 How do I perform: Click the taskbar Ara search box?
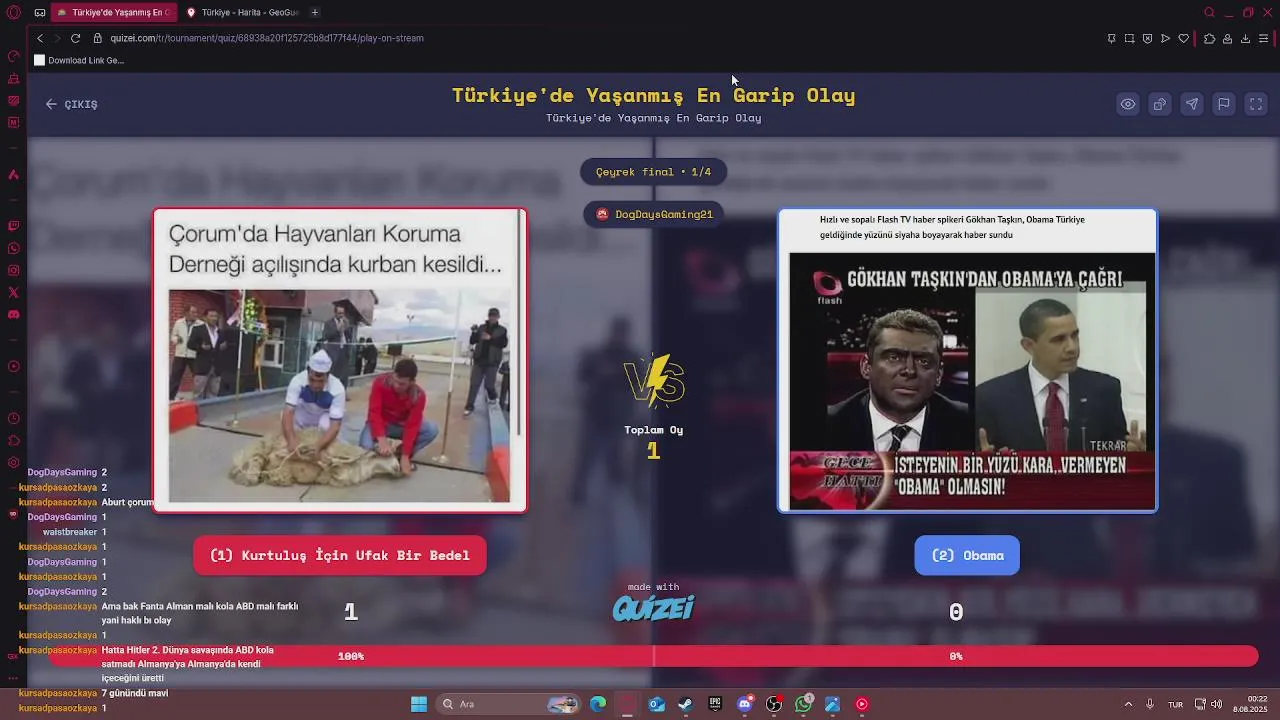(x=510, y=704)
